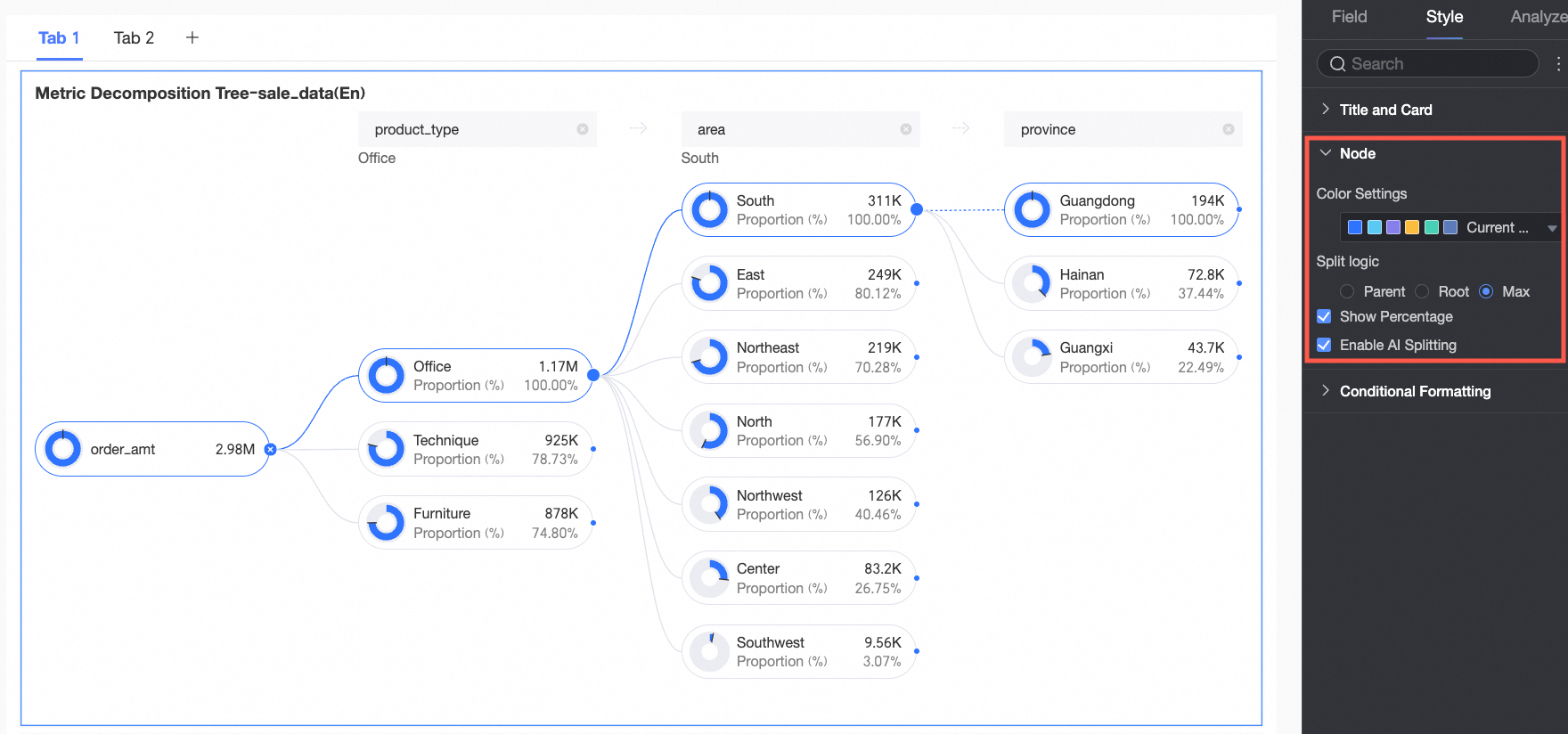Expand the East node via its dot
This screenshot has width=1568, height=734.
pos(917,283)
